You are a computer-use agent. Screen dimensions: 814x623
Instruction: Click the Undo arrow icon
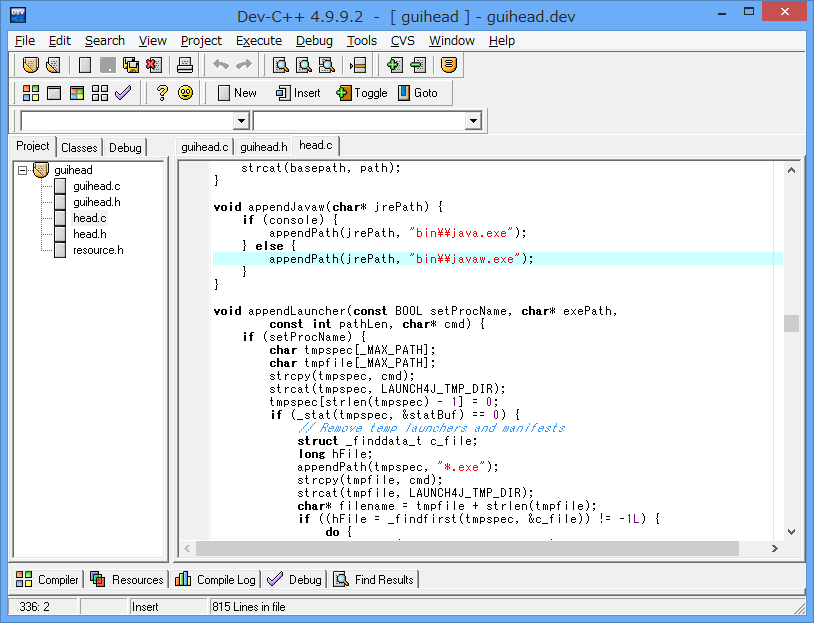click(221, 64)
